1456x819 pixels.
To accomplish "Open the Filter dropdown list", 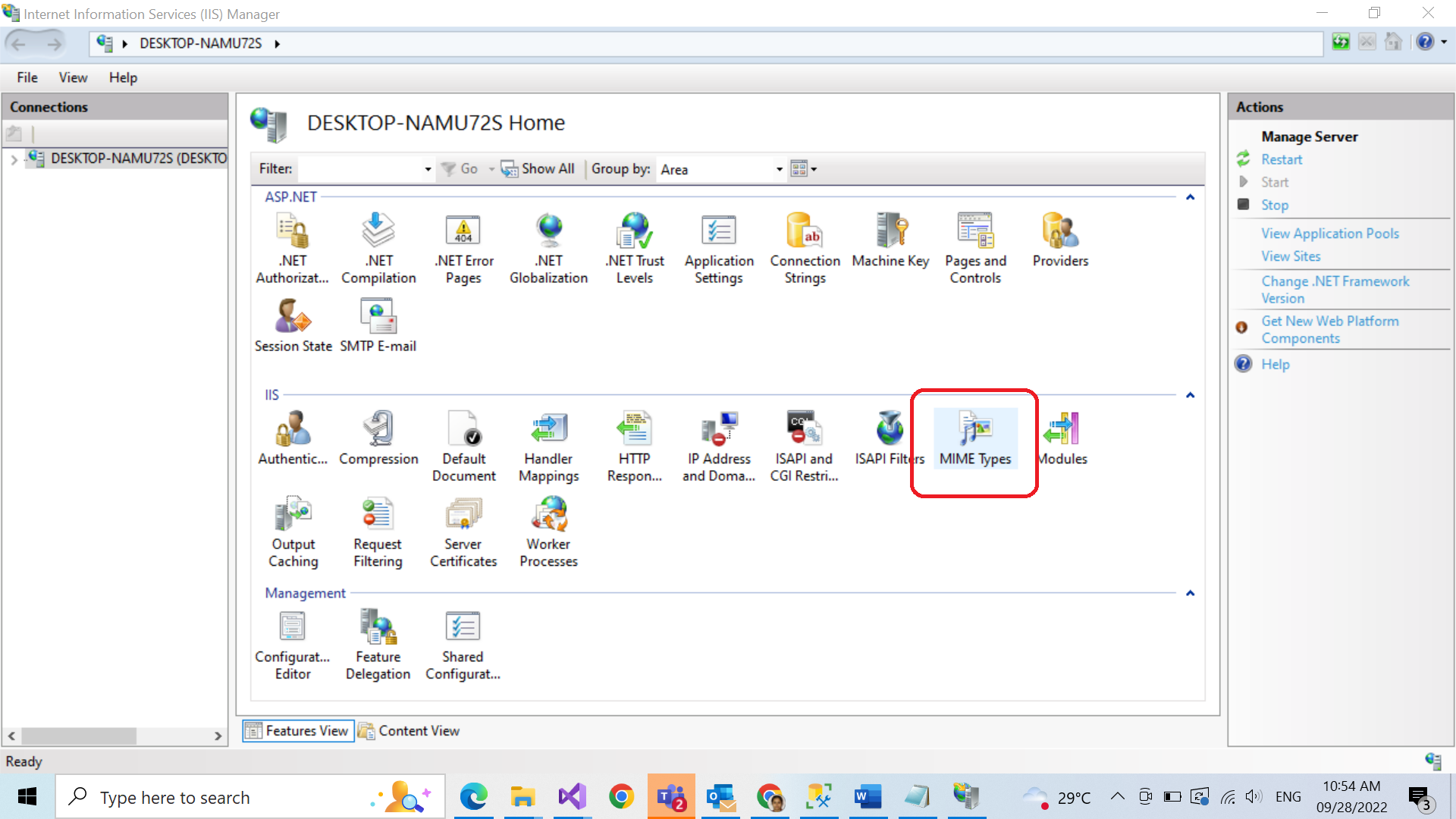I will point(428,169).
